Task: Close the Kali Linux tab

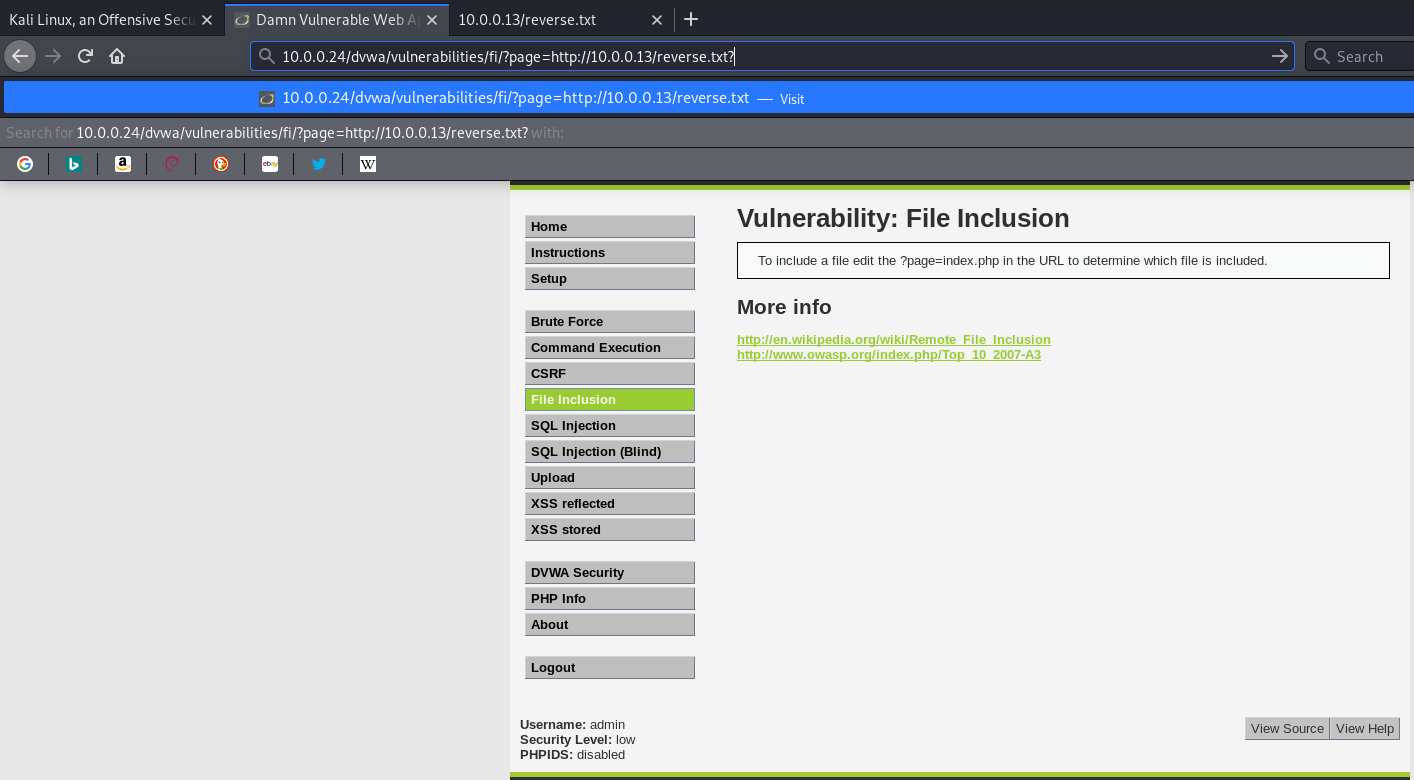Action: 207,19
